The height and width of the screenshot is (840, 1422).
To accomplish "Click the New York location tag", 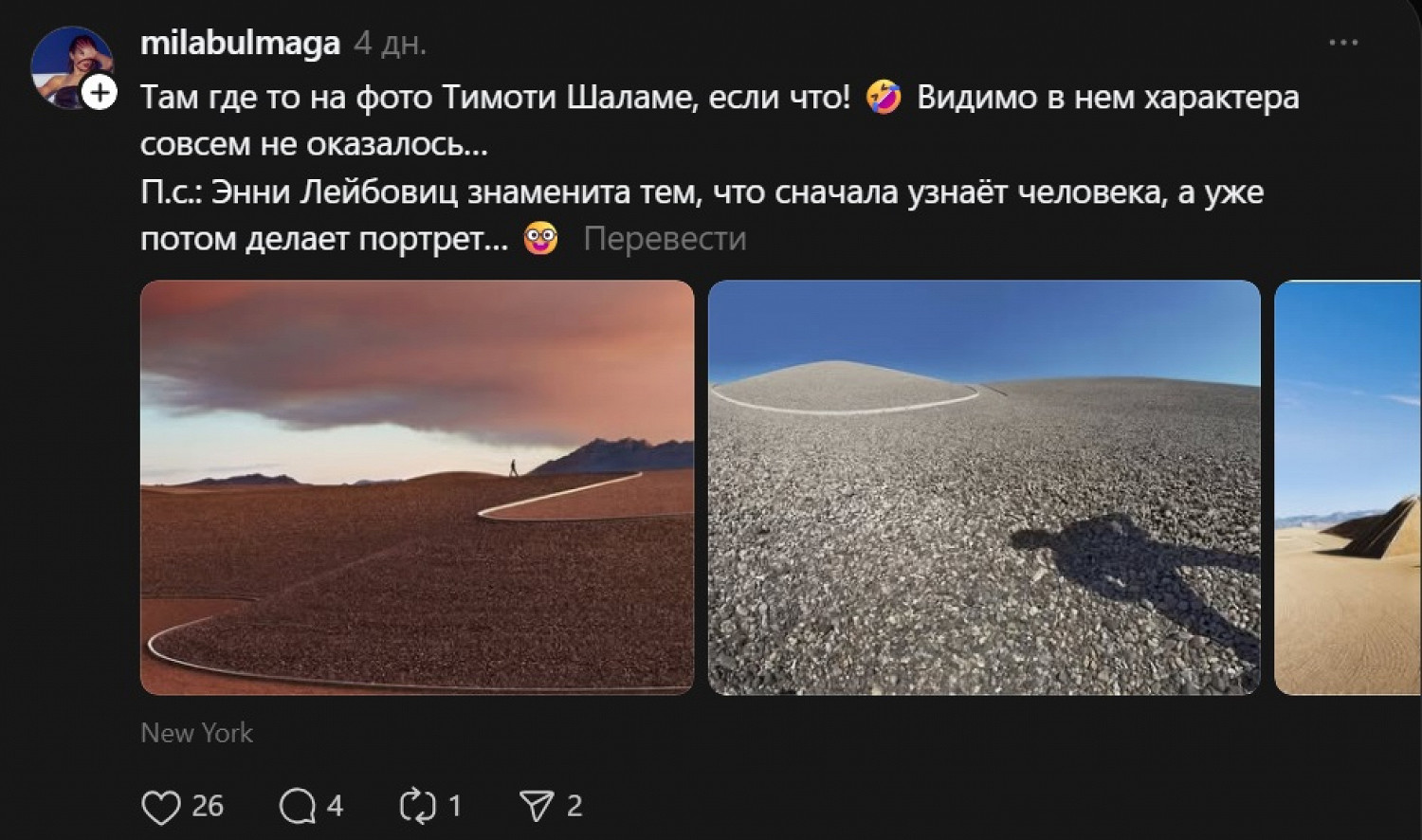I will click(x=197, y=733).
